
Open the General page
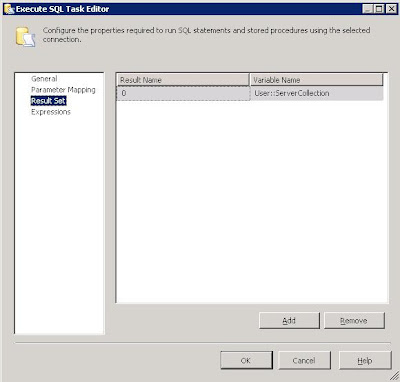[44, 79]
